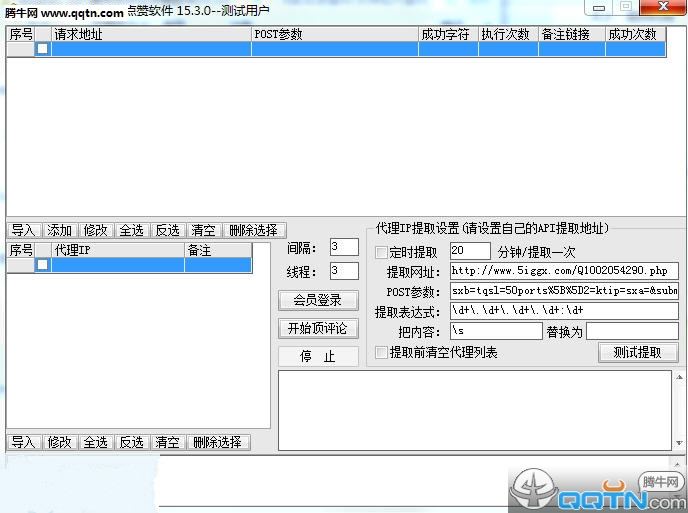Click the 提取网址 URL field

click(x=564, y=271)
